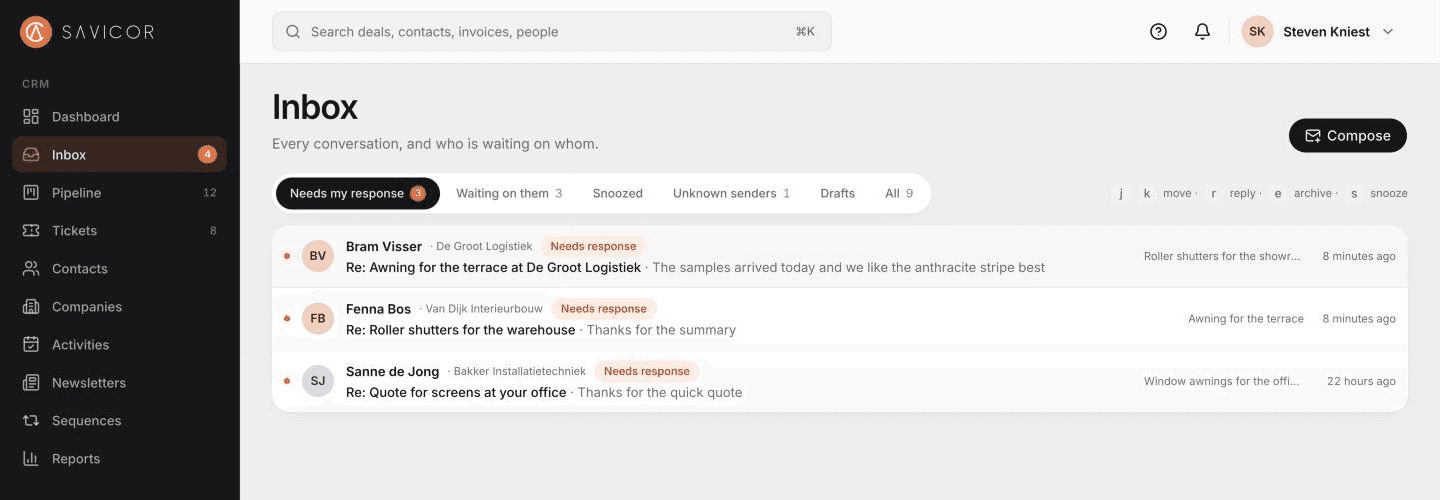This screenshot has height=500, width=1440.
Task: Go to the Companies page
Action: click(119, 307)
